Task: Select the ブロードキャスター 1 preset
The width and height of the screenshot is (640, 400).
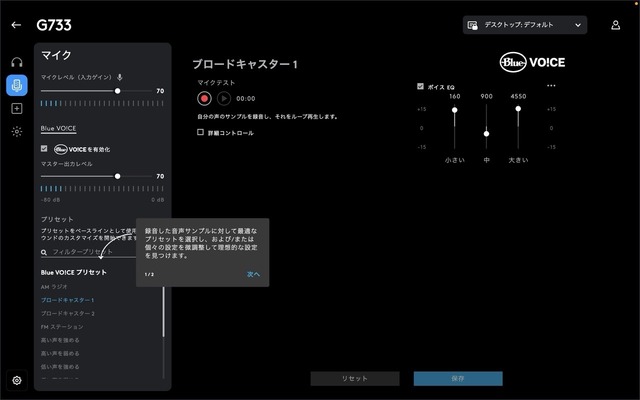Action: pyautogui.click(x=67, y=300)
